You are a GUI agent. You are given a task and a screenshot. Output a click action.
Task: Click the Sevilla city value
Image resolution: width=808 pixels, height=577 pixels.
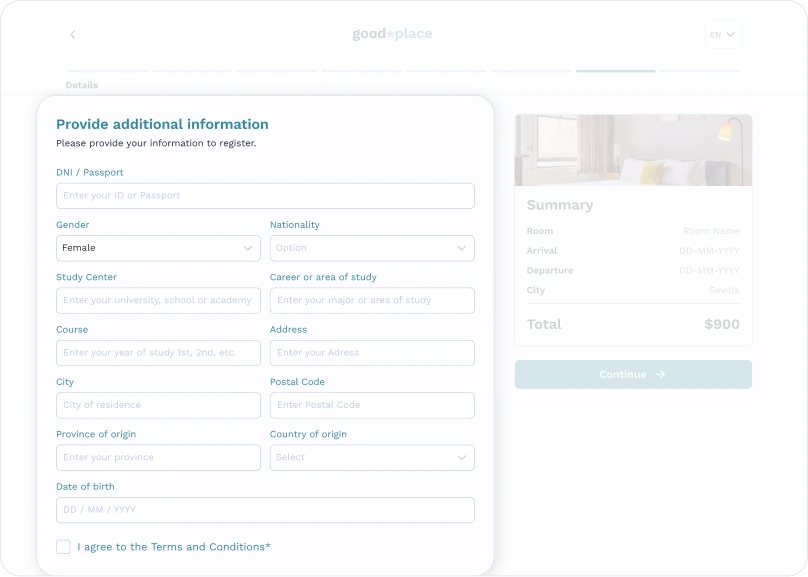(x=724, y=290)
